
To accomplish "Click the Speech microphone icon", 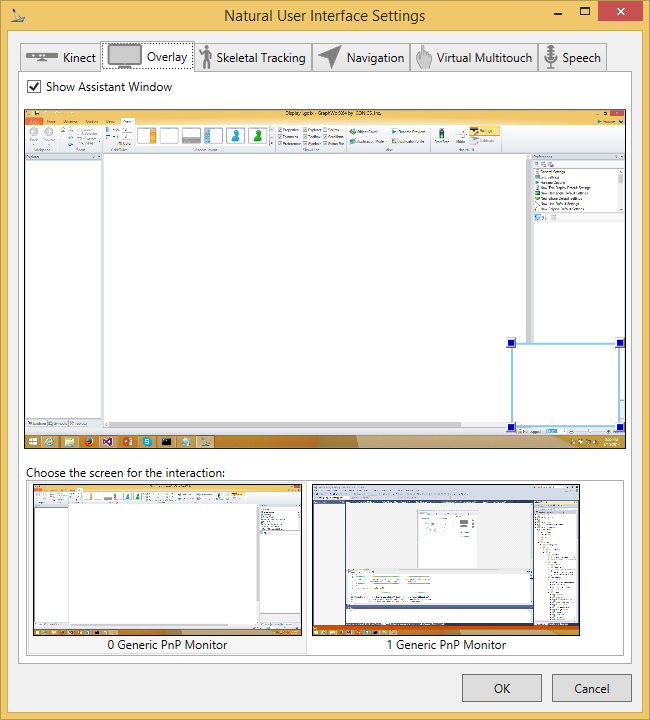I will pos(549,57).
